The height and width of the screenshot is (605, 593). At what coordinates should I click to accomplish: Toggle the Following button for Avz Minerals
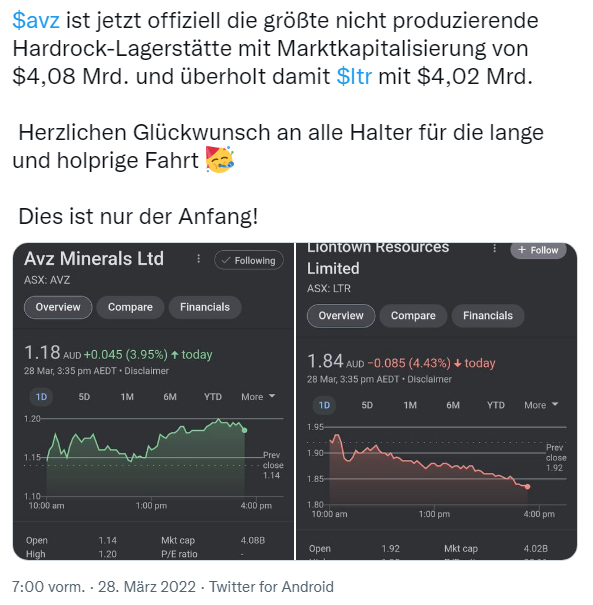[x=249, y=260]
